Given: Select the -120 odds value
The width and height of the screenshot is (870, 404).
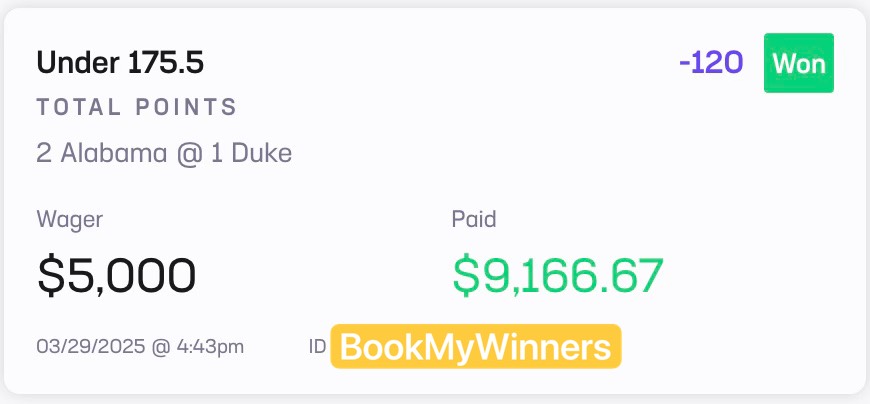Looking at the screenshot, I should (x=711, y=63).
